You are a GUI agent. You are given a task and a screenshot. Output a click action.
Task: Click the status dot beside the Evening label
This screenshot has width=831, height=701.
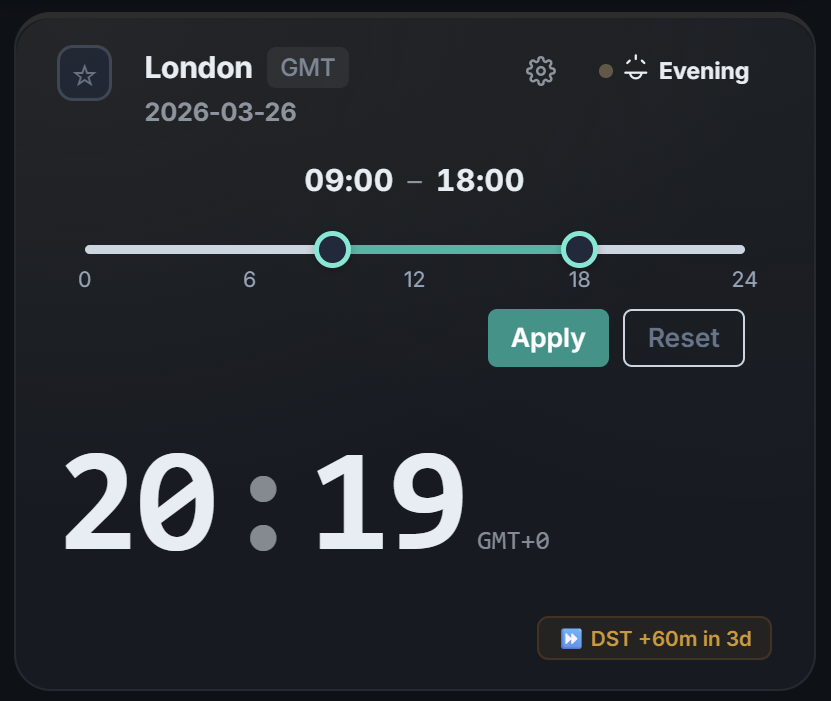[604, 71]
